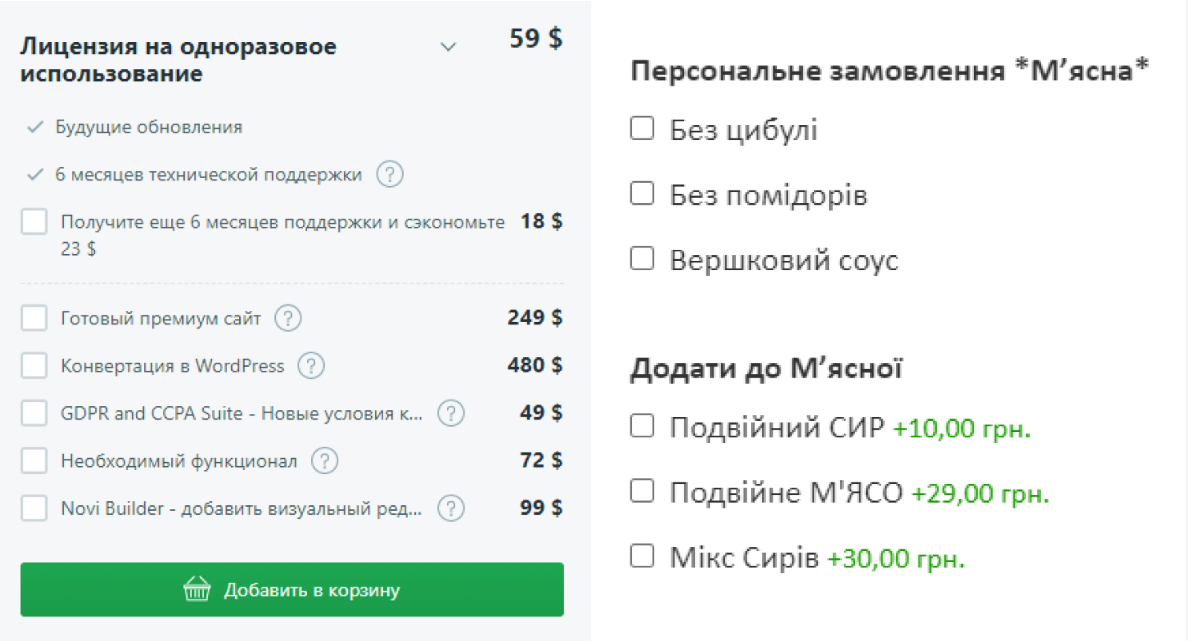Tick the Мікс Сирів add-on

[x=642, y=556]
